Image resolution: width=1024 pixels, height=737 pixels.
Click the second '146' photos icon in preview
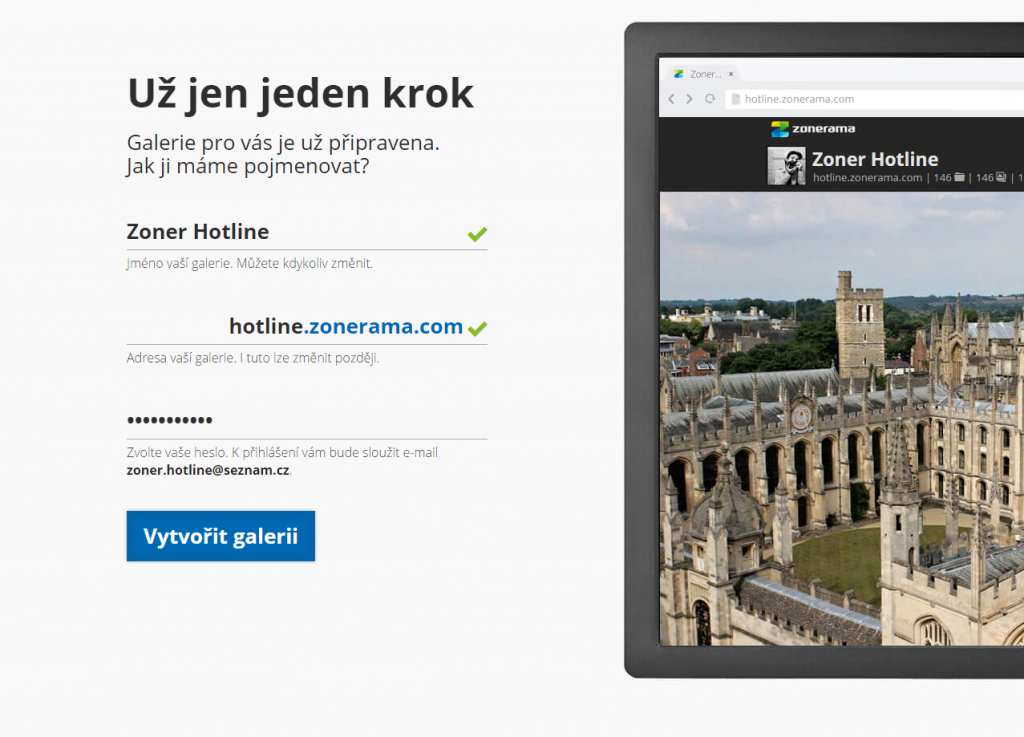coord(1000,178)
